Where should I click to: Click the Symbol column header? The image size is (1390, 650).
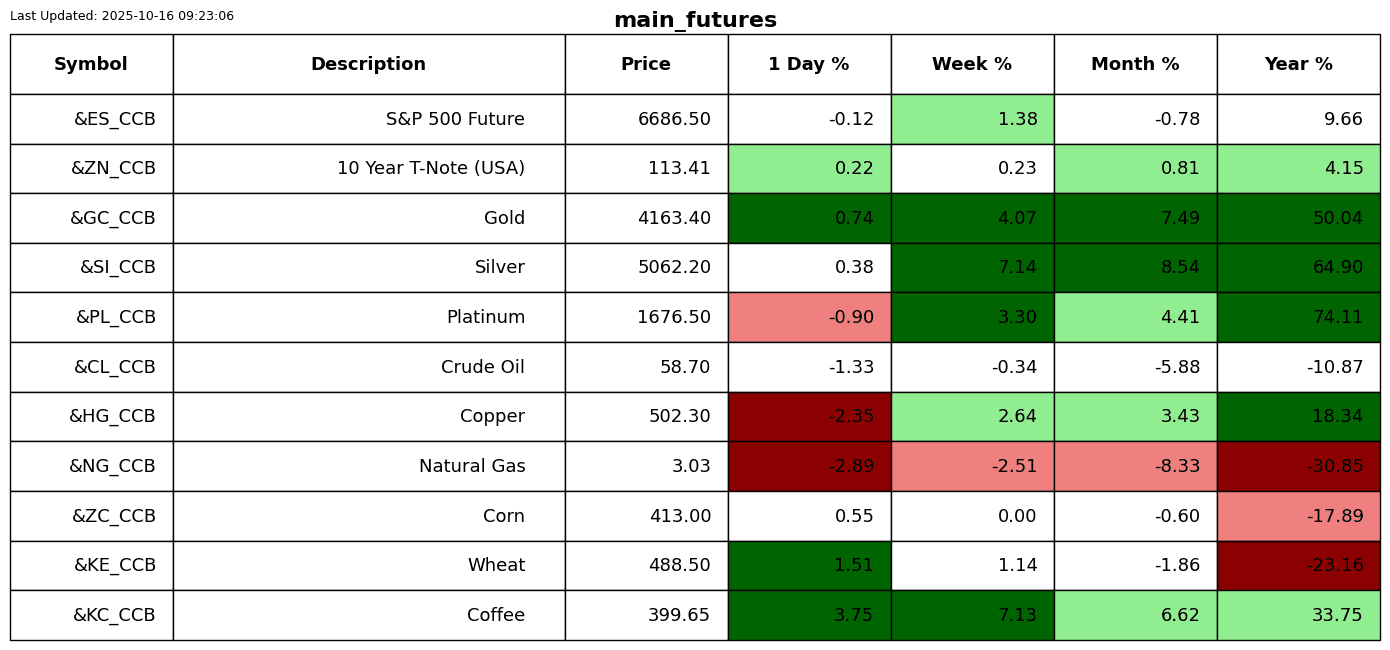91,65
